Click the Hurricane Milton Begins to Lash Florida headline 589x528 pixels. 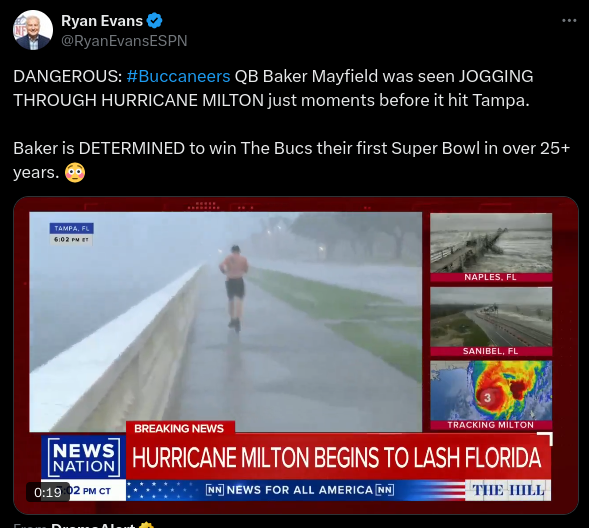(x=337, y=457)
